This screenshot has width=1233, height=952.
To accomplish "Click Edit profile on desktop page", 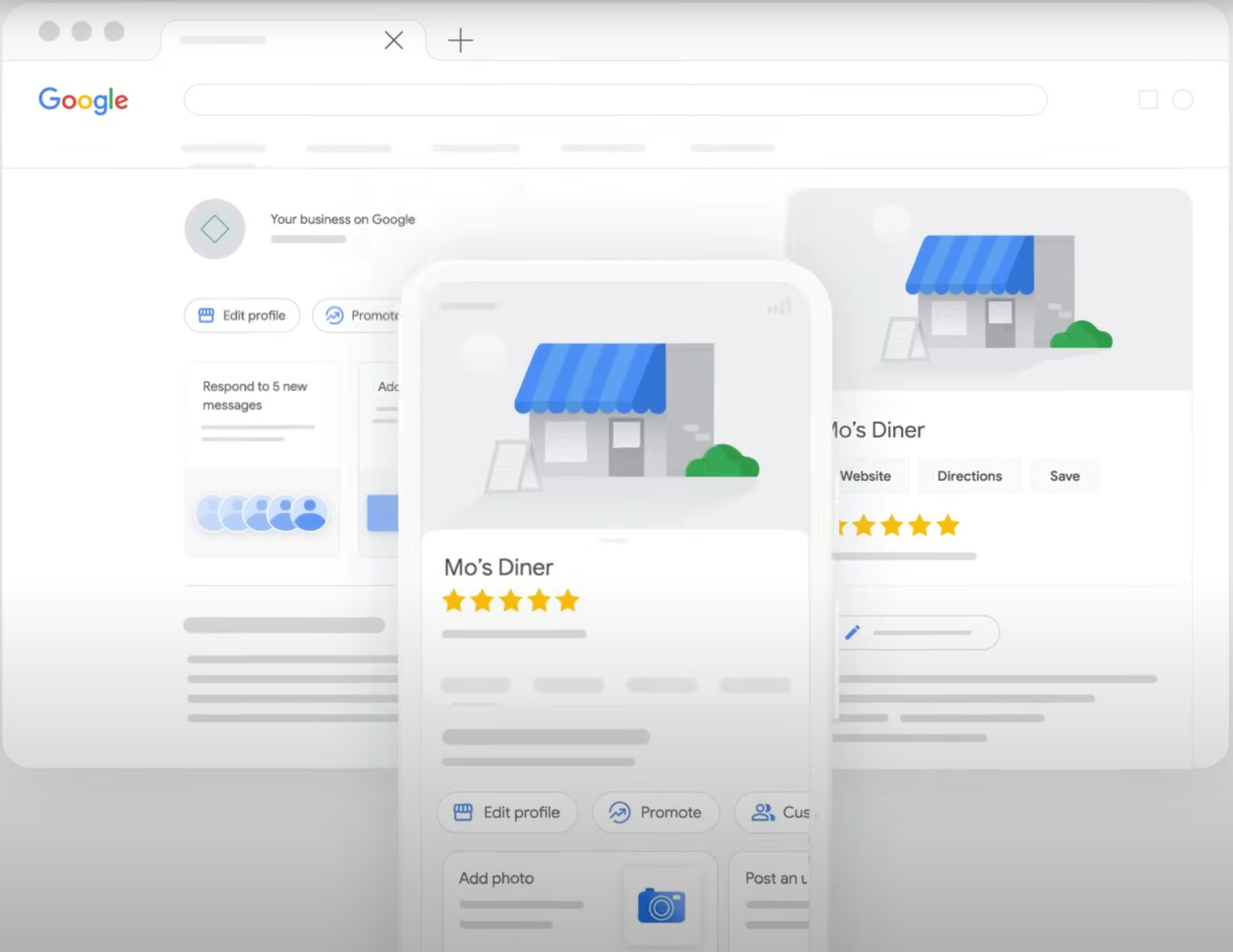I will [x=242, y=316].
